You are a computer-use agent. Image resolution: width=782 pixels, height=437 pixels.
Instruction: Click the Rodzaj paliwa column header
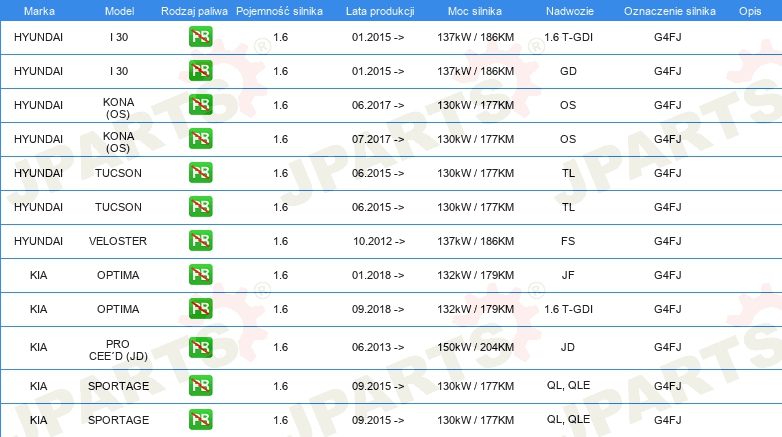coord(194,11)
